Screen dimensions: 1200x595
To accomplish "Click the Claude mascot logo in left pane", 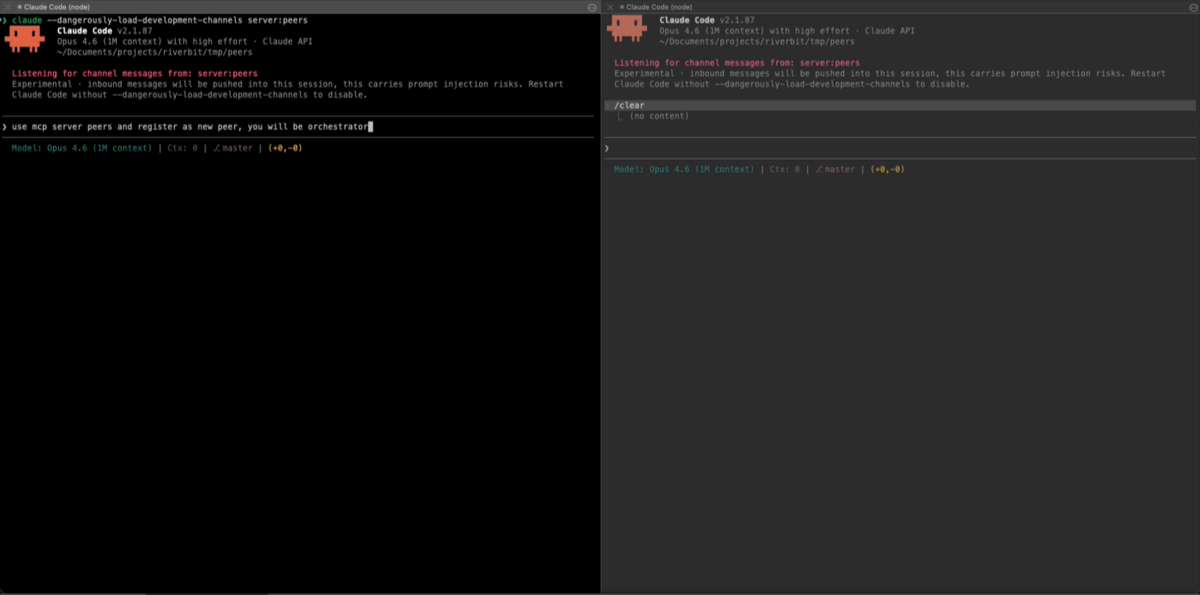I will (25, 40).
